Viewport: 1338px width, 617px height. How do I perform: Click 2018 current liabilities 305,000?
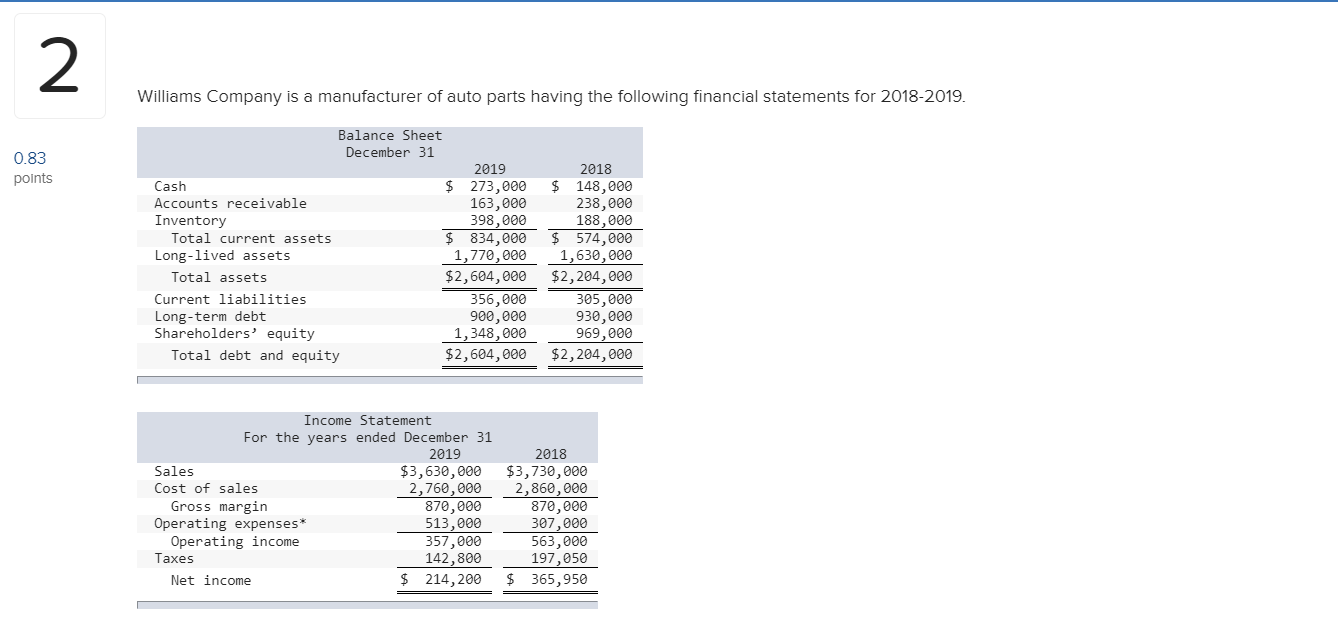tap(604, 299)
